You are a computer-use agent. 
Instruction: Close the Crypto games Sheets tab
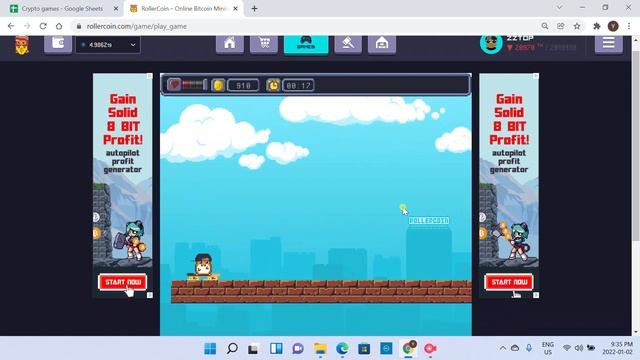click(116, 9)
